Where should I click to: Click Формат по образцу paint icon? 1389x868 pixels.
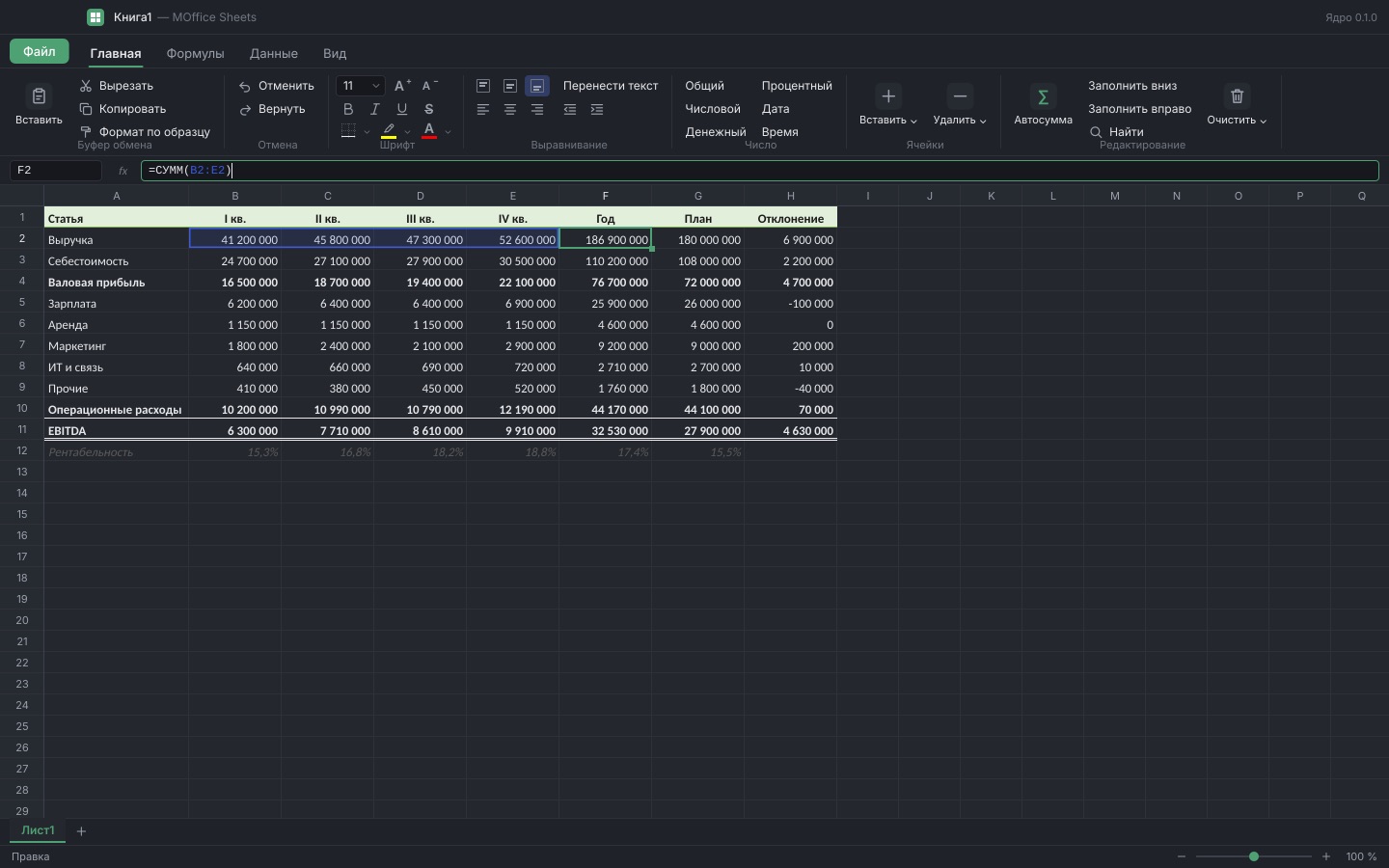tap(86, 132)
